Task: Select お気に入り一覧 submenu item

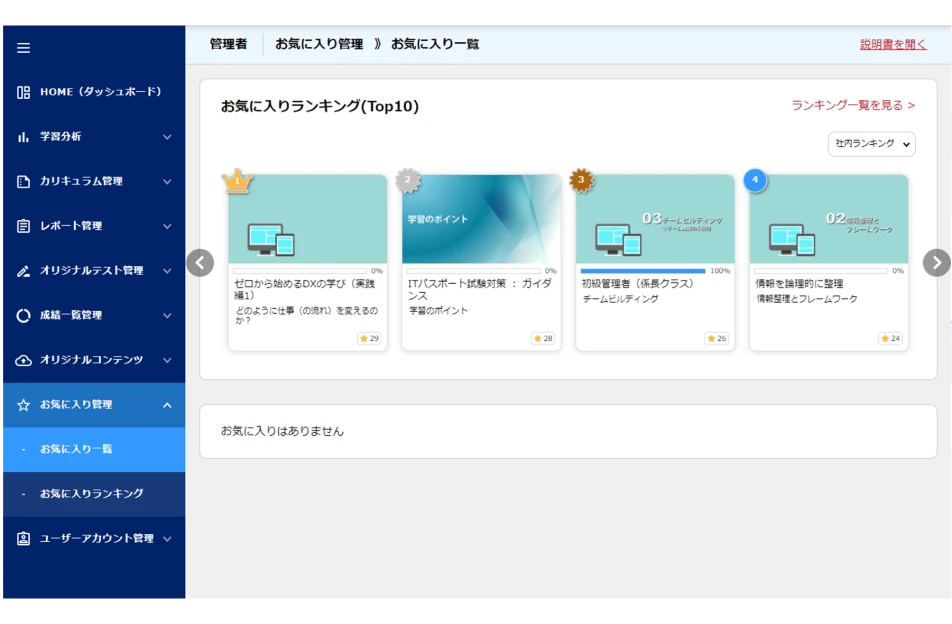Action: 92,449
